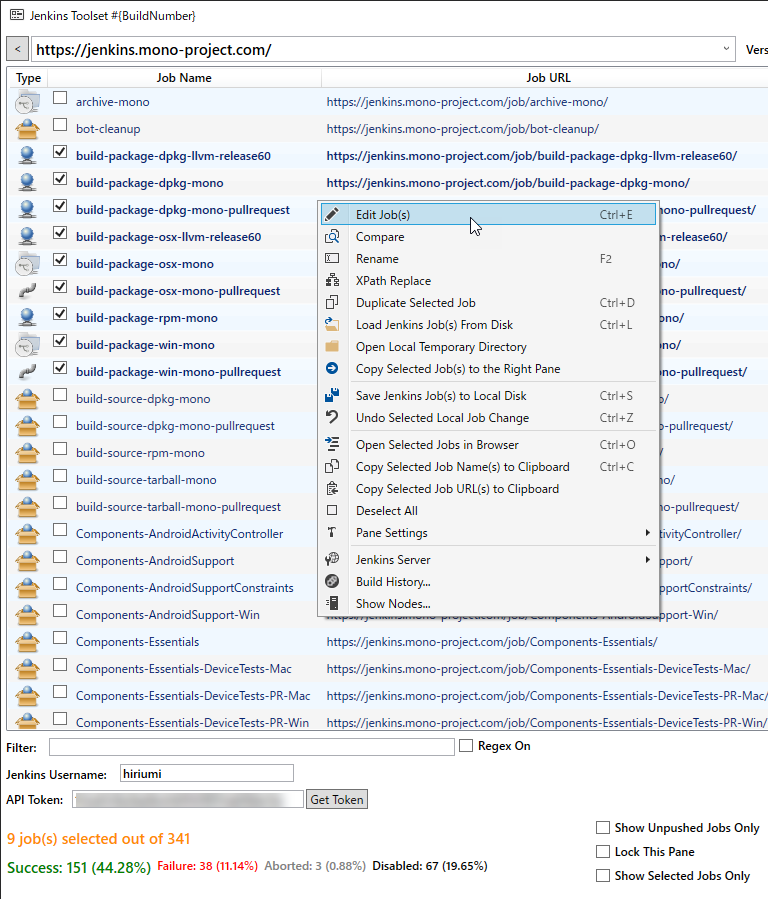Click the Components-Essentials job name
768x899 pixels.
click(138, 642)
